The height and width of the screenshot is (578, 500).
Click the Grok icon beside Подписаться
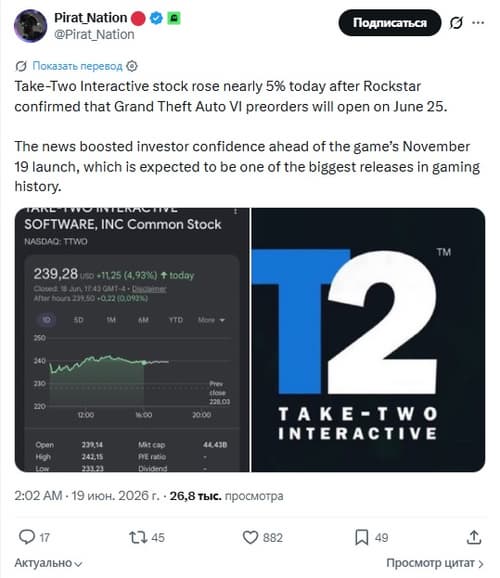pyautogui.click(x=456, y=23)
